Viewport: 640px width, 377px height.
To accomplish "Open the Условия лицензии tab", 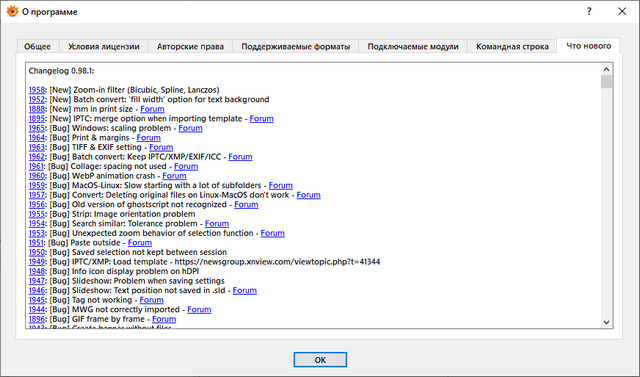I will pos(104,47).
